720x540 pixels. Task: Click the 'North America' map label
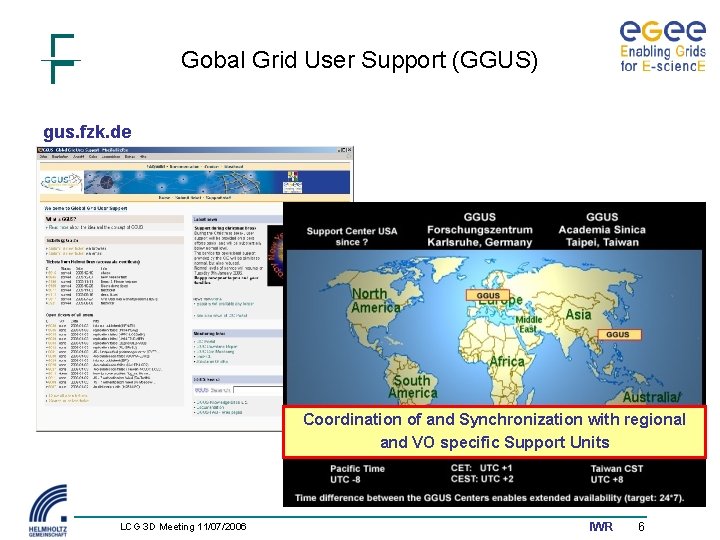[375, 300]
